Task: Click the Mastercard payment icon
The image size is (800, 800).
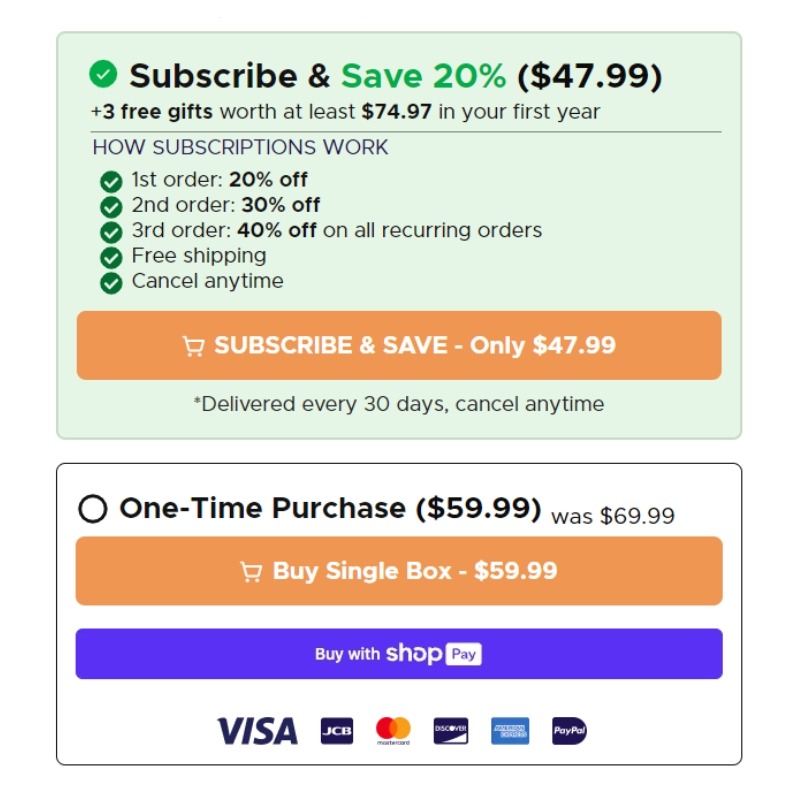Action: point(393,731)
